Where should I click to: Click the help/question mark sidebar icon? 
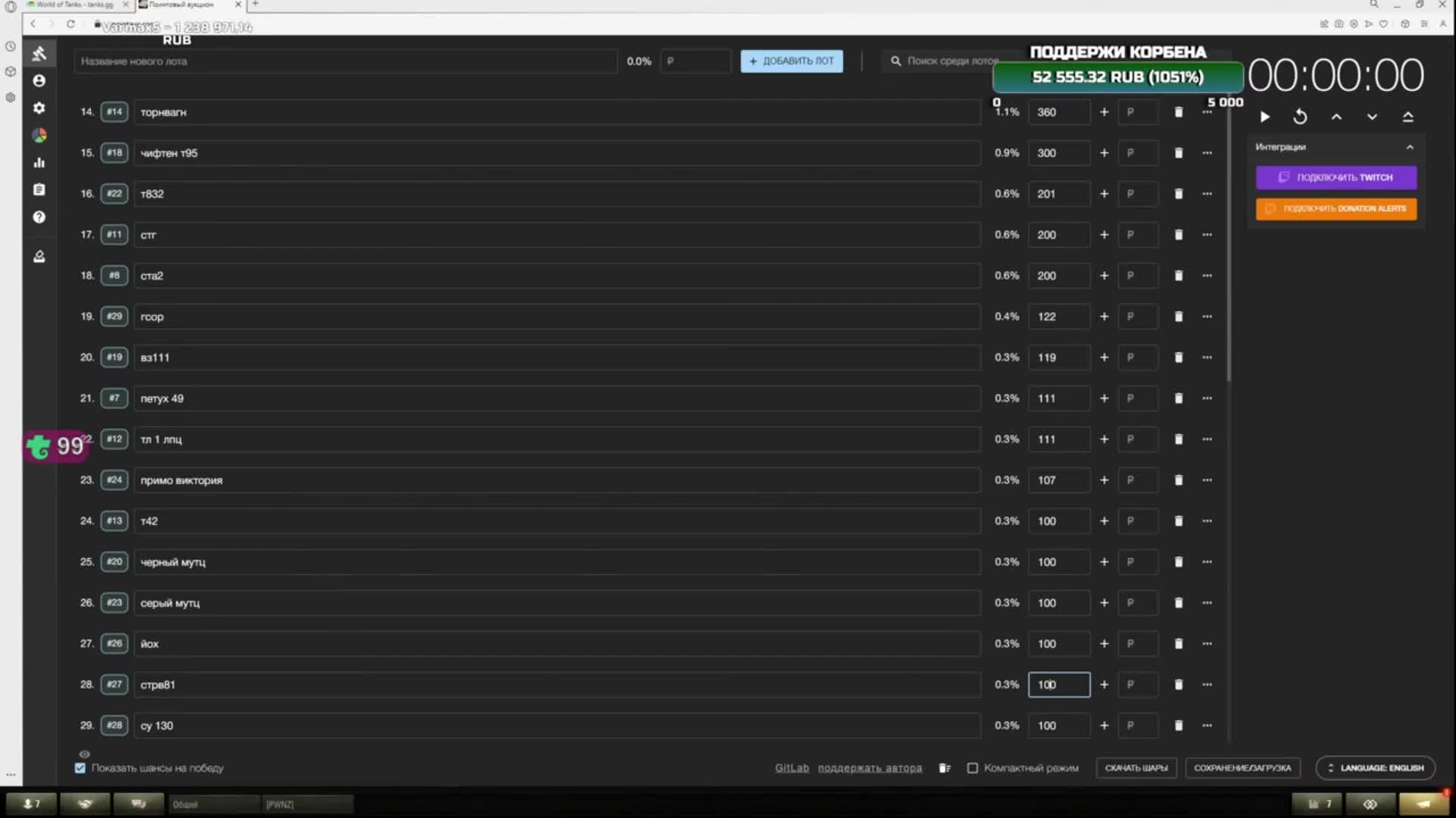pyautogui.click(x=39, y=217)
